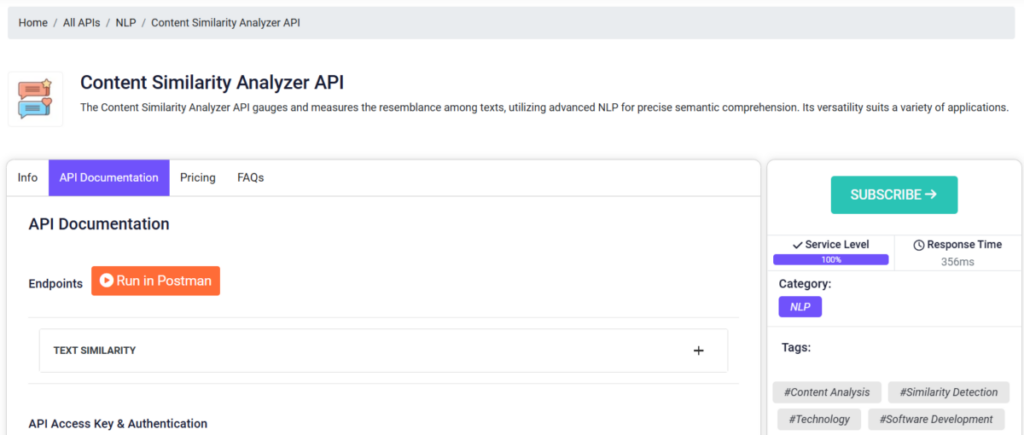The height and width of the screenshot is (435, 1024).
Task: Go to Home breadcrumb link
Action: 33,23
